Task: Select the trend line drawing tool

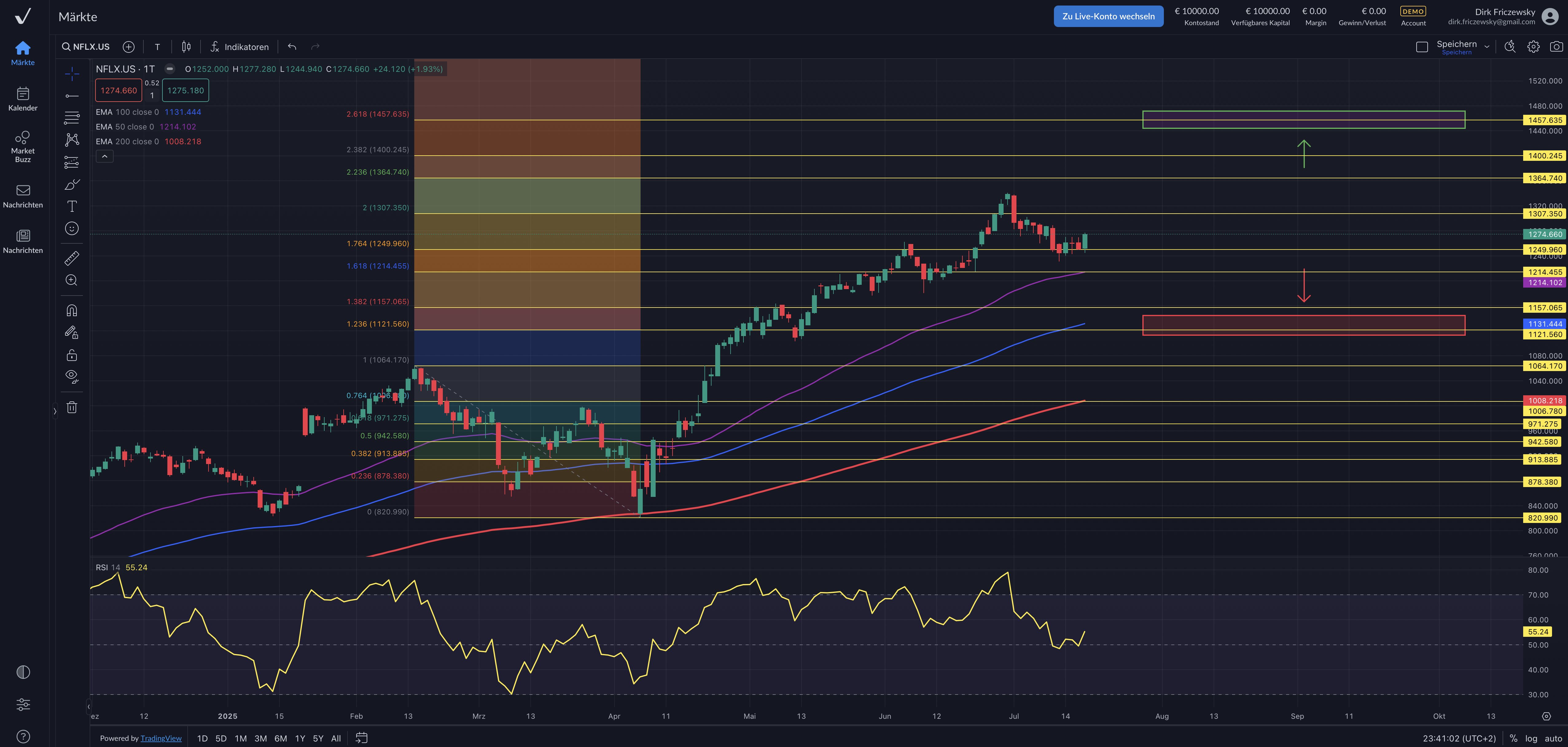Action: pos(72,95)
